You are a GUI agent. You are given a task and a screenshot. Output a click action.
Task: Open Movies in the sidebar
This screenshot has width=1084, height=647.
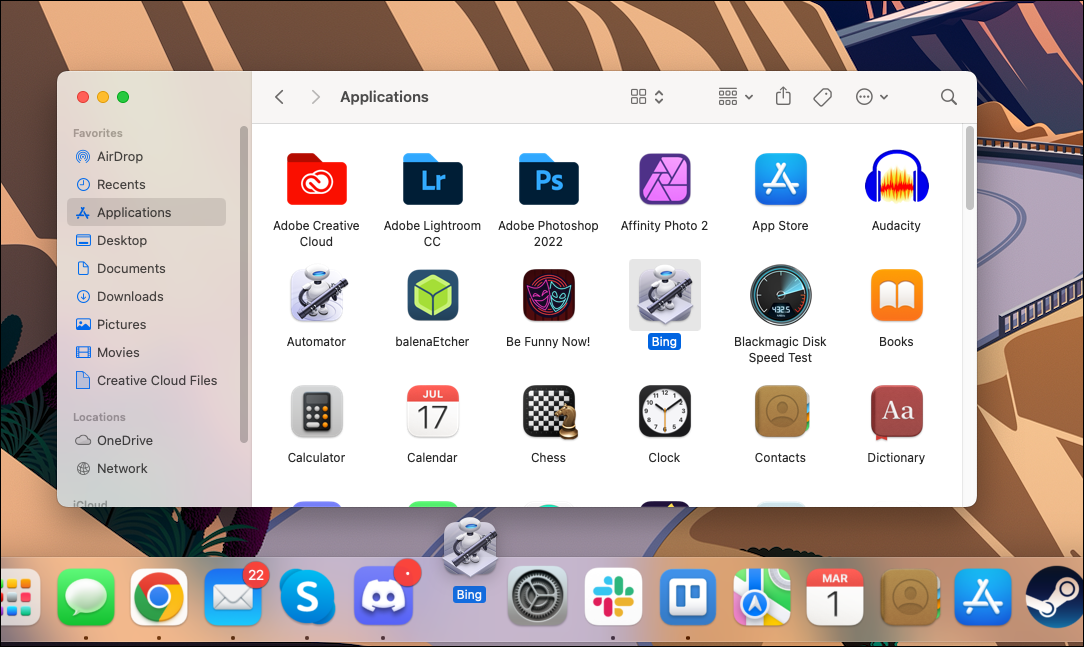[x=147, y=353]
